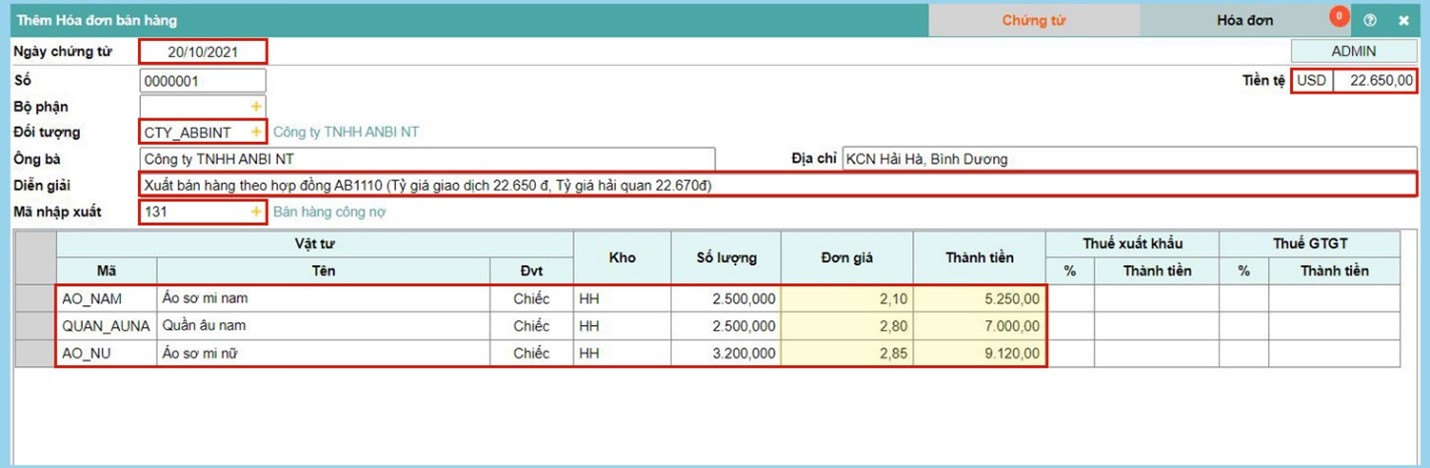Switch to the Chứng từ tab
This screenshot has height=468, width=1430.
[1034, 20]
